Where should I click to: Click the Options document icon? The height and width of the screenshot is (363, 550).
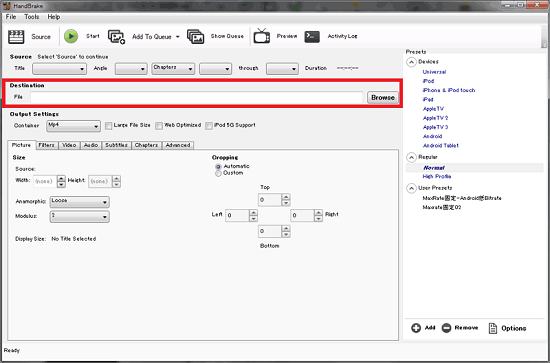click(493, 328)
